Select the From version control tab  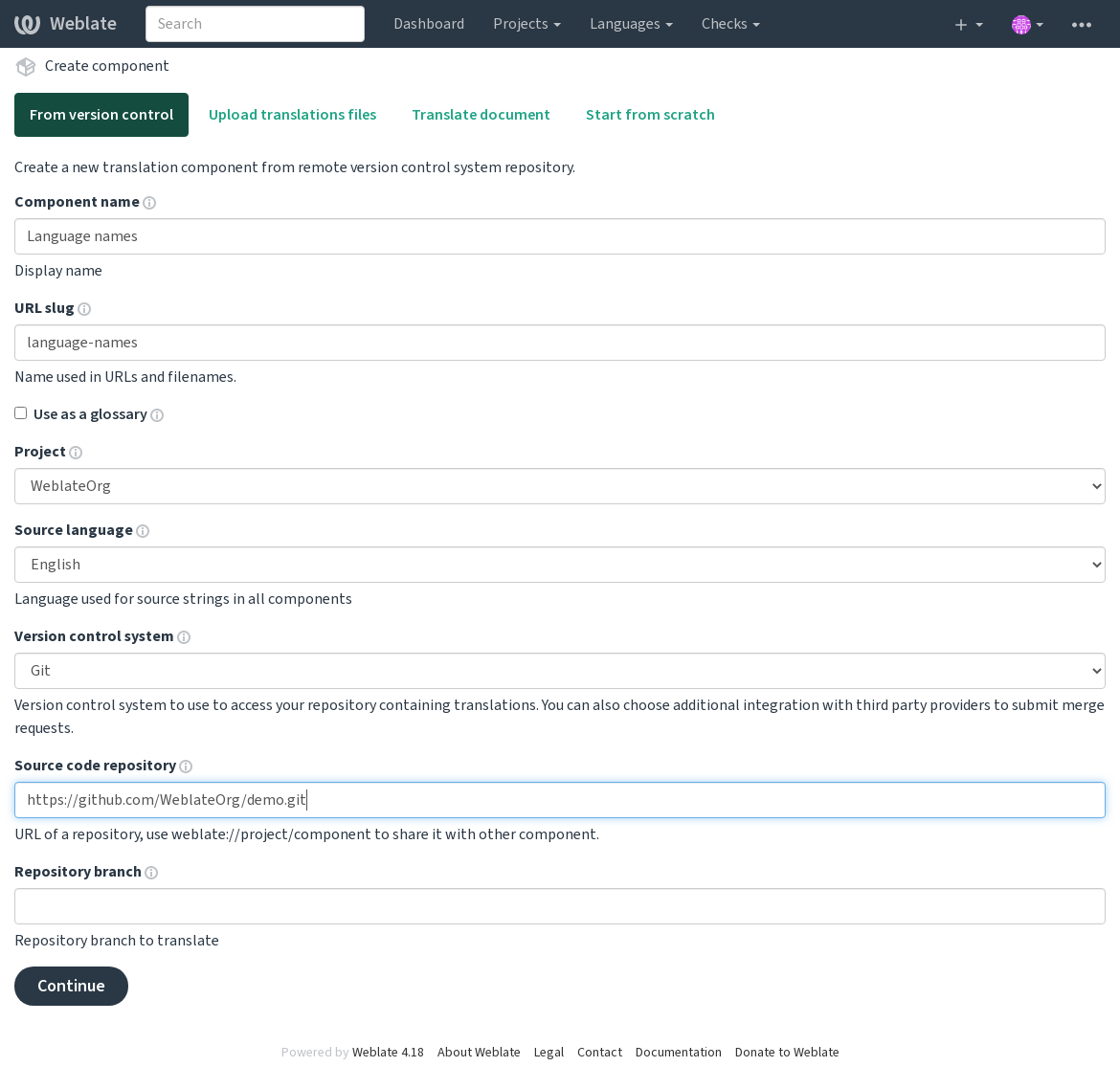click(x=101, y=115)
